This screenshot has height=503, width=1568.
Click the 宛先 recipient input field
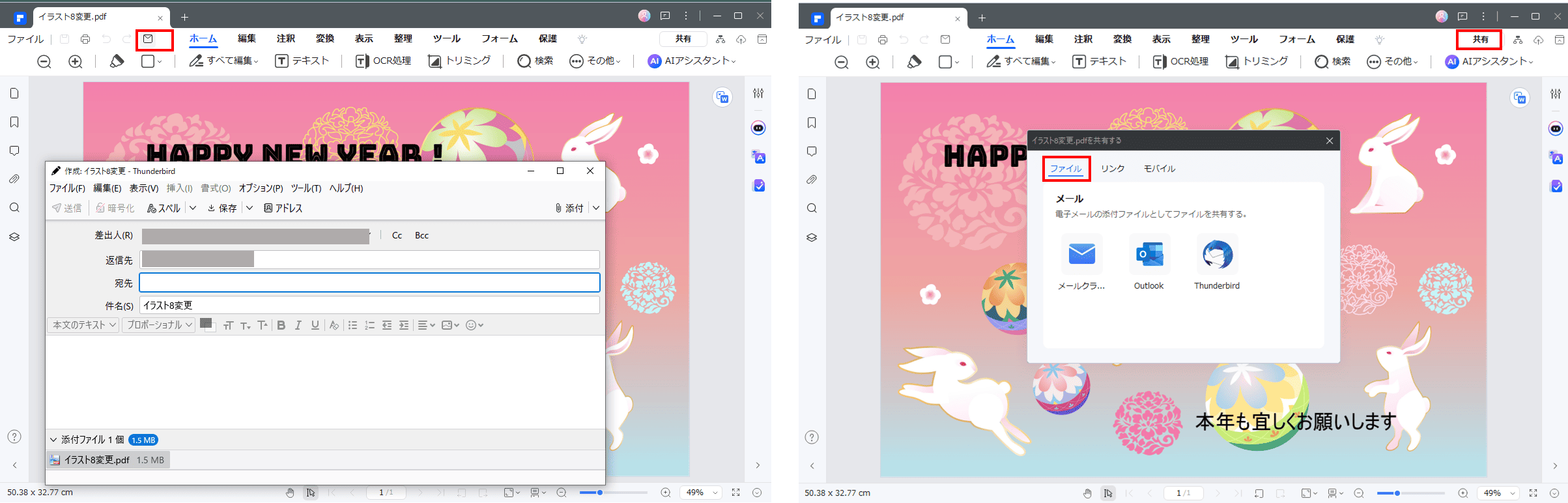pyautogui.click(x=369, y=282)
